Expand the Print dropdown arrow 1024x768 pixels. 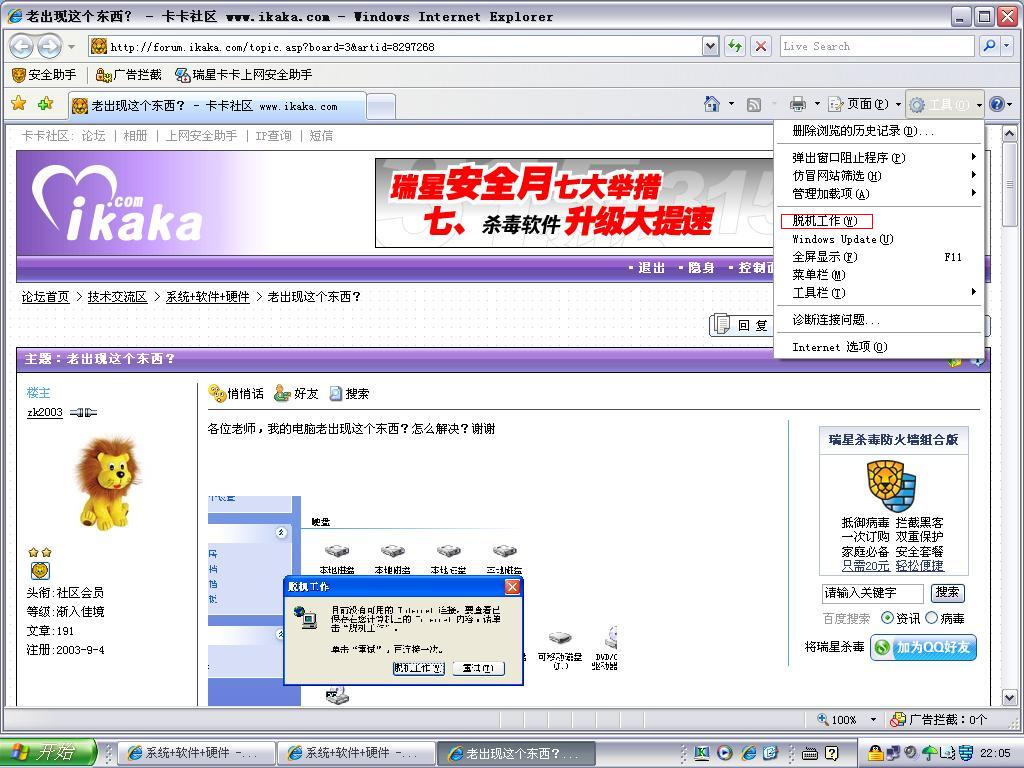(x=816, y=104)
